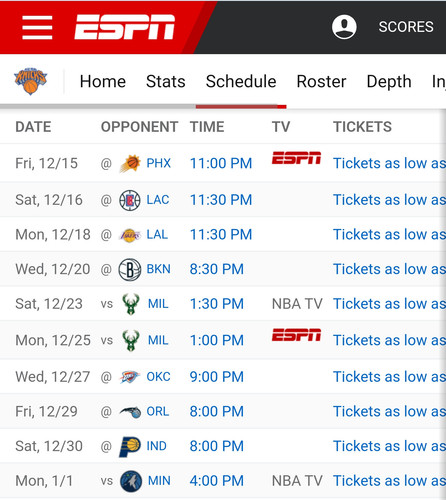This screenshot has height=500, width=446.
Task: Click the Clippers logo on 12/16
Action: (130, 200)
